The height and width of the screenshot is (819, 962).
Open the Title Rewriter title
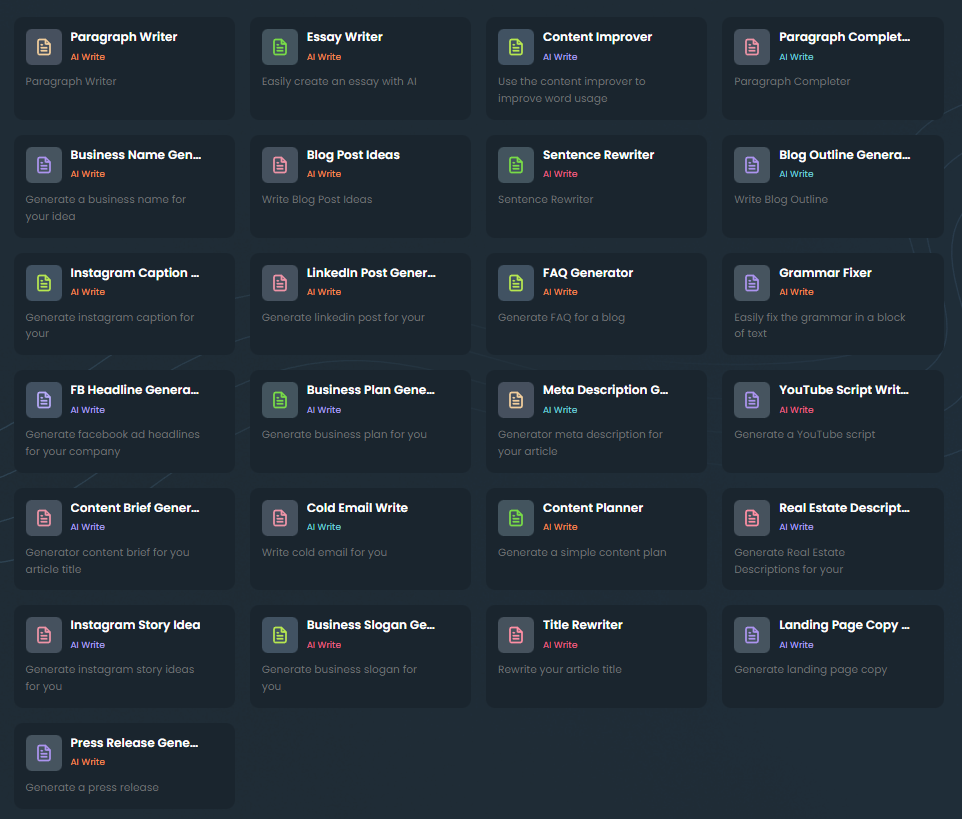click(x=582, y=625)
